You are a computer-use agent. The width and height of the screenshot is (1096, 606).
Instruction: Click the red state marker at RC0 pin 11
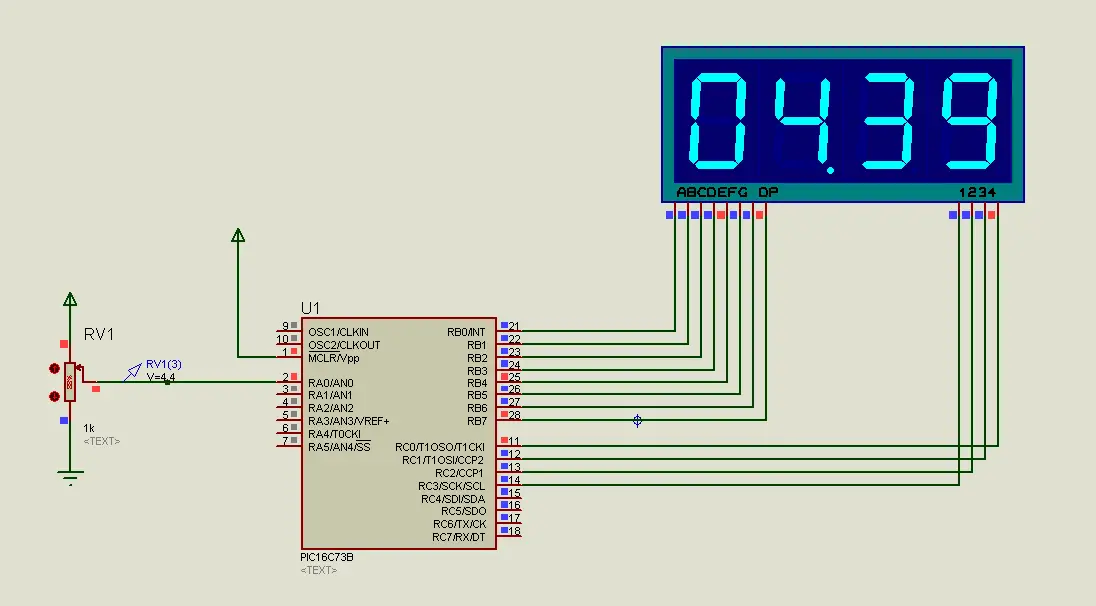pos(504,440)
